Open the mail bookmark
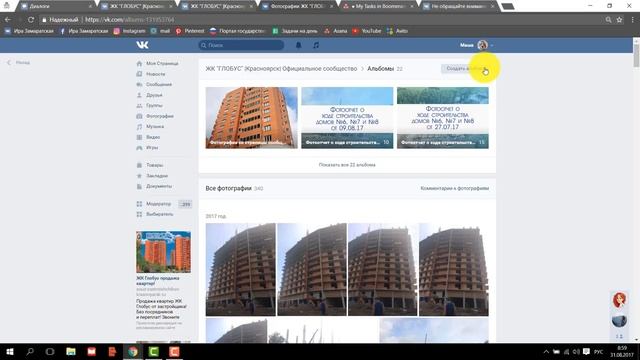This screenshot has height=360, width=640. pyautogui.click(x=160, y=31)
